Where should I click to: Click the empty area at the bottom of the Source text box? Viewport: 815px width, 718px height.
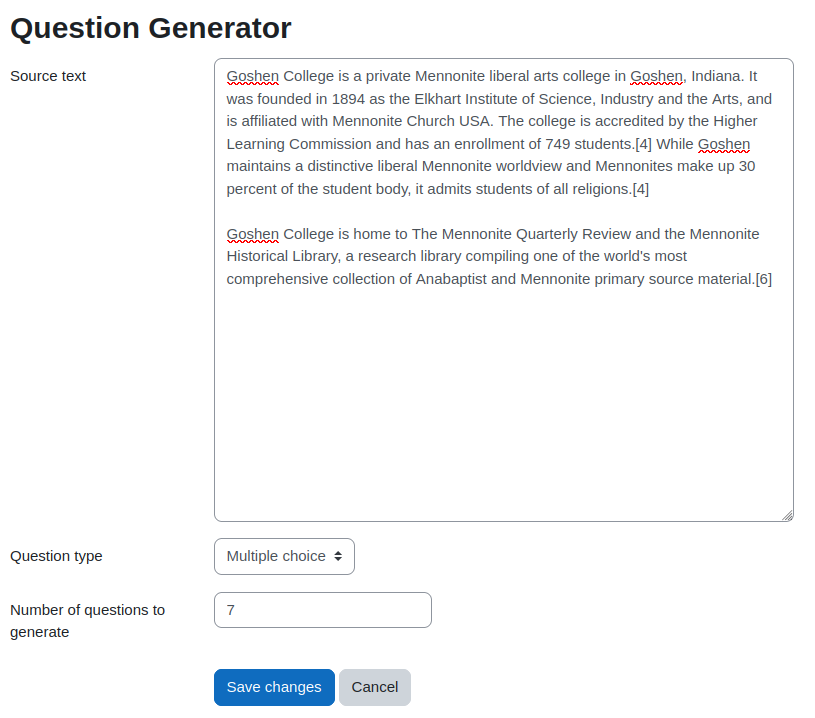tap(503, 420)
